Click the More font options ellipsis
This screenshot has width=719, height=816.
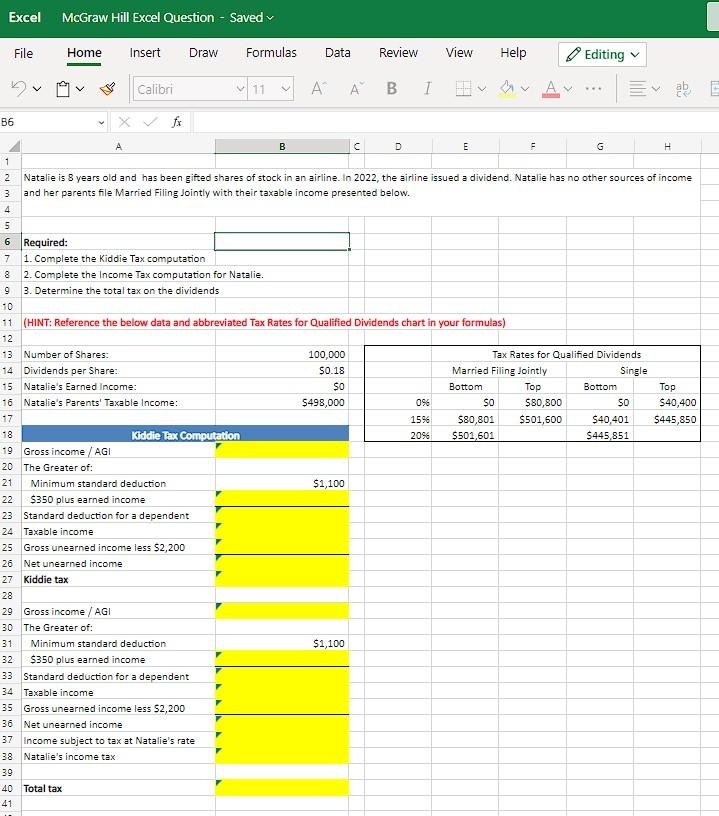pyautogui.click(x=593, y=89)
